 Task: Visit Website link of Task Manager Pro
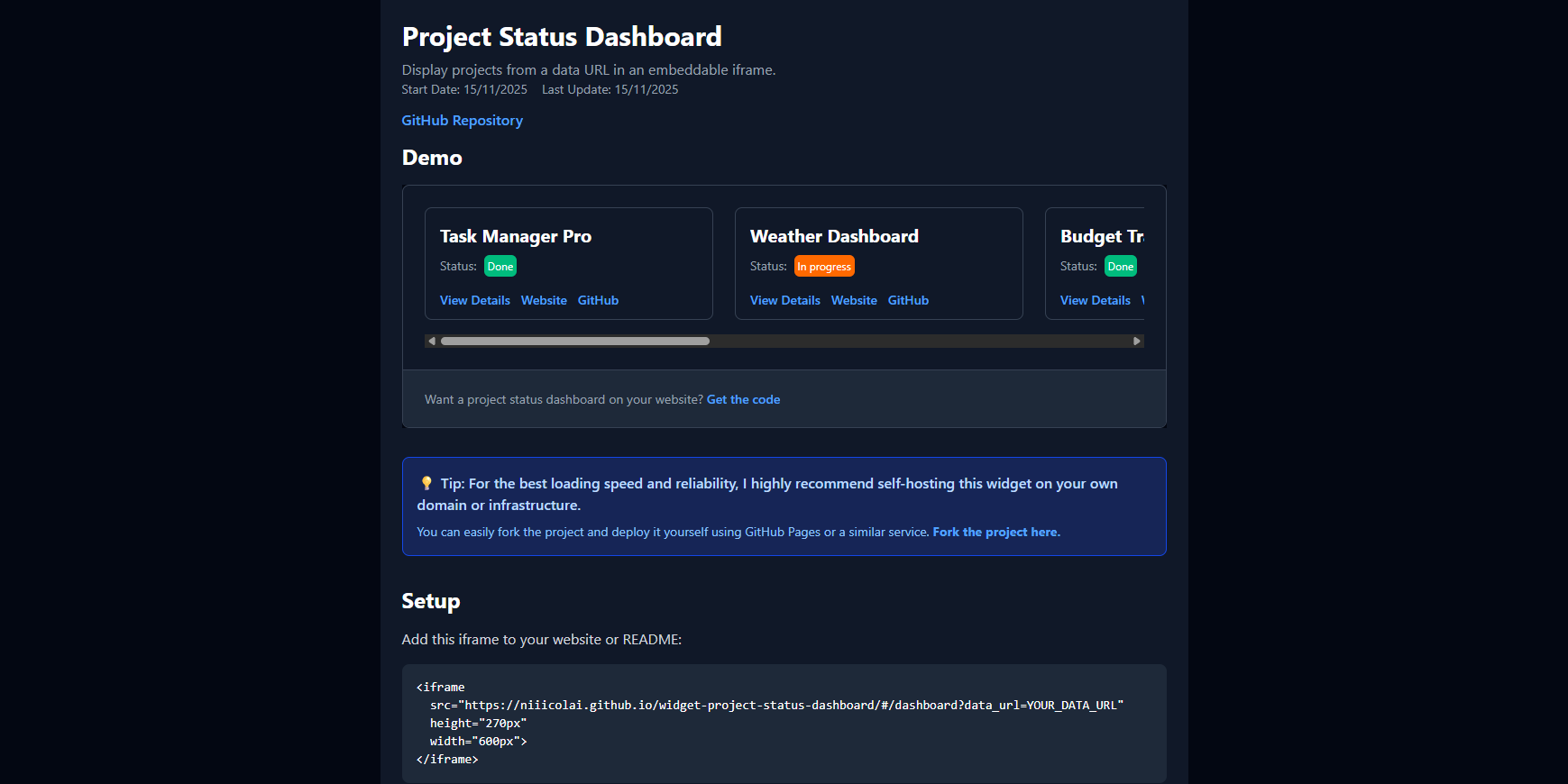544,300
